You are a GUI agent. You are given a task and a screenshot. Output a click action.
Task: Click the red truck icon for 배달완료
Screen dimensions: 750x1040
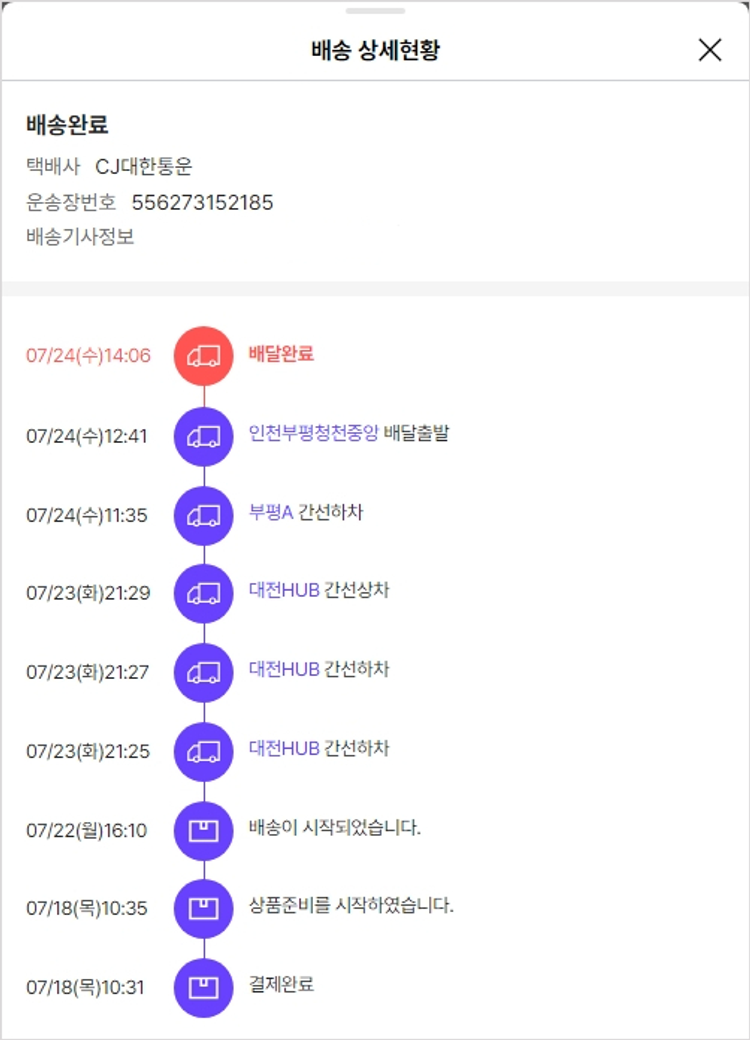click(204, 356)
